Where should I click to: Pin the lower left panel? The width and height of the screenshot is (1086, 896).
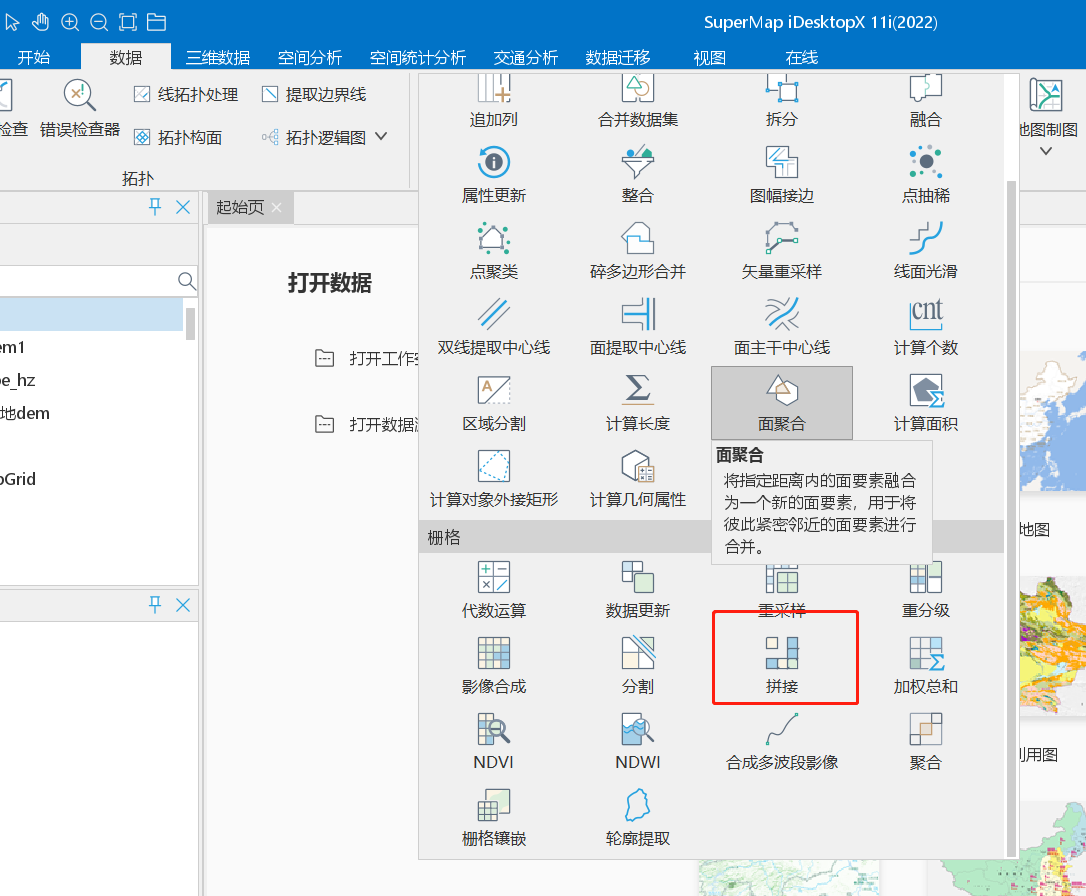(x=155, y=605)
